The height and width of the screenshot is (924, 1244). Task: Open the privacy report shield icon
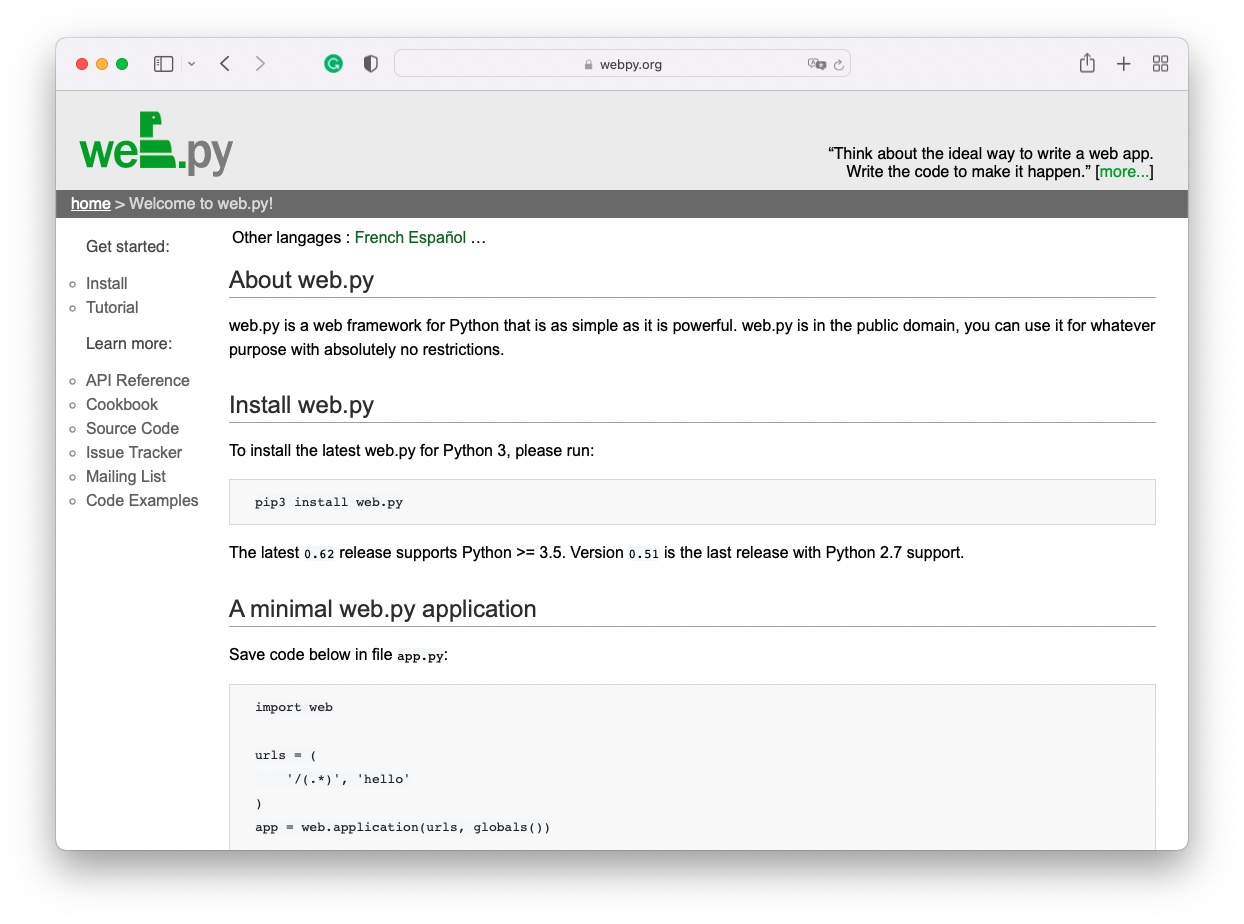(x=371, y=64)
